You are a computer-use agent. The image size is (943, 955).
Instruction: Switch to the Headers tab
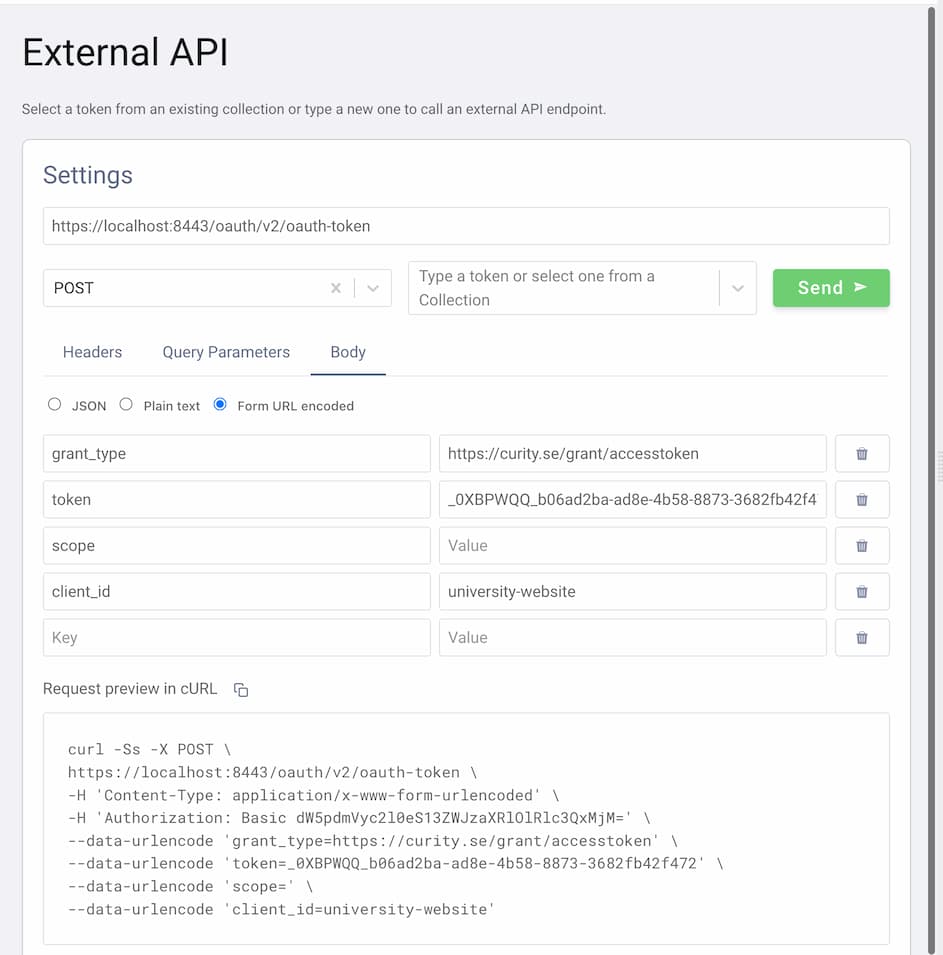pyautogui.click(x=92, y=352)
